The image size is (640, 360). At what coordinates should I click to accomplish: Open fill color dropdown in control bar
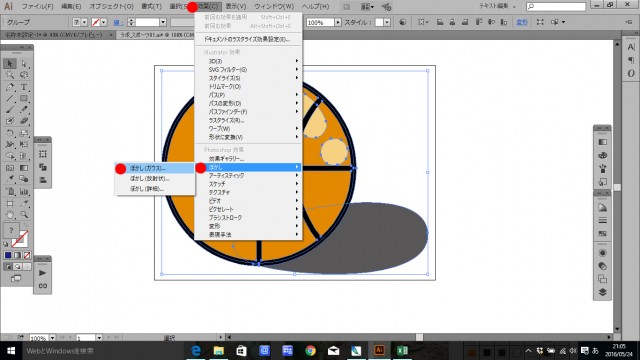point(84,22)
